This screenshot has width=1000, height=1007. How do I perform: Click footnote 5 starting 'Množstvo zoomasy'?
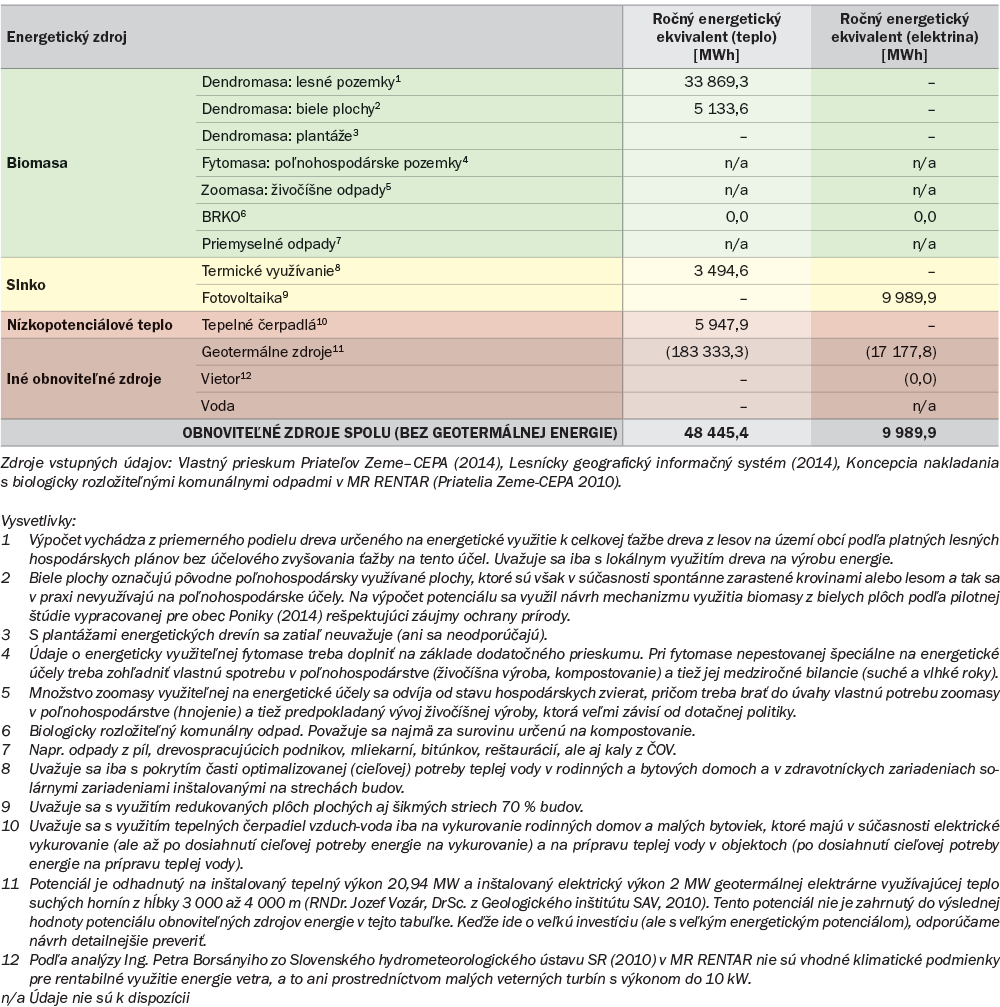click(500, 702)
